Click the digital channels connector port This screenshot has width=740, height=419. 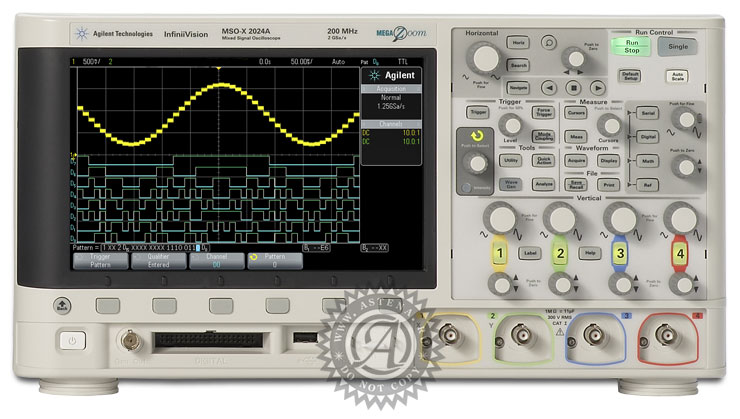click(209, 340)
